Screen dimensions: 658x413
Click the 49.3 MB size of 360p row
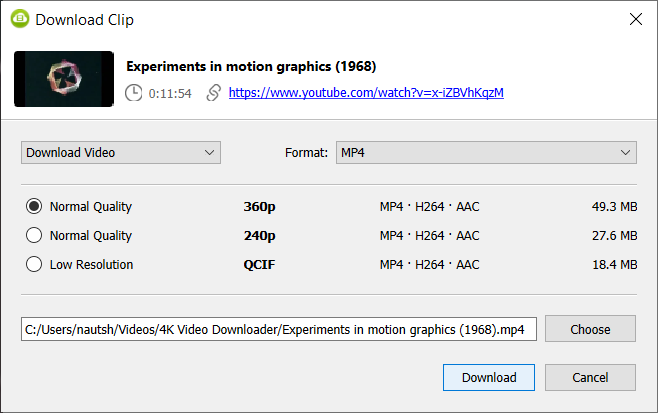(614, 206)
